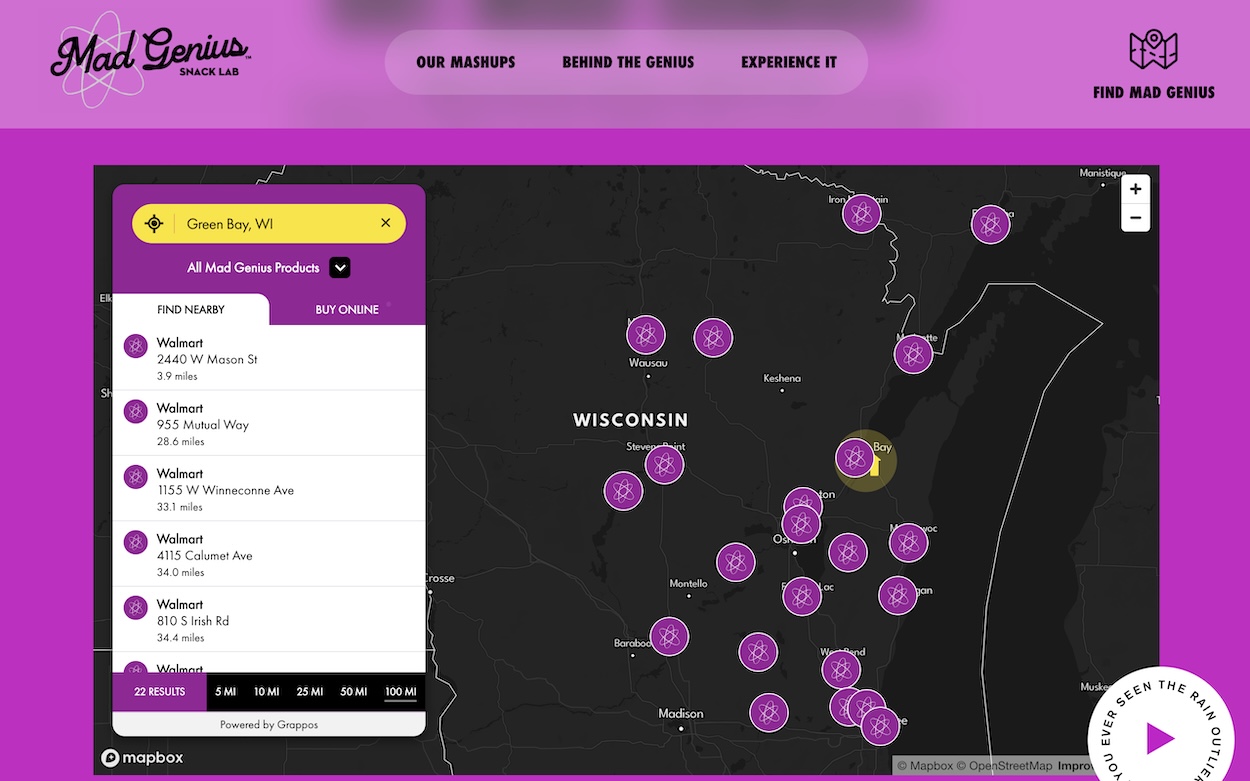Click store marker at Green Bay
This screenshot has height=781, width=1250.
[855, 458]
